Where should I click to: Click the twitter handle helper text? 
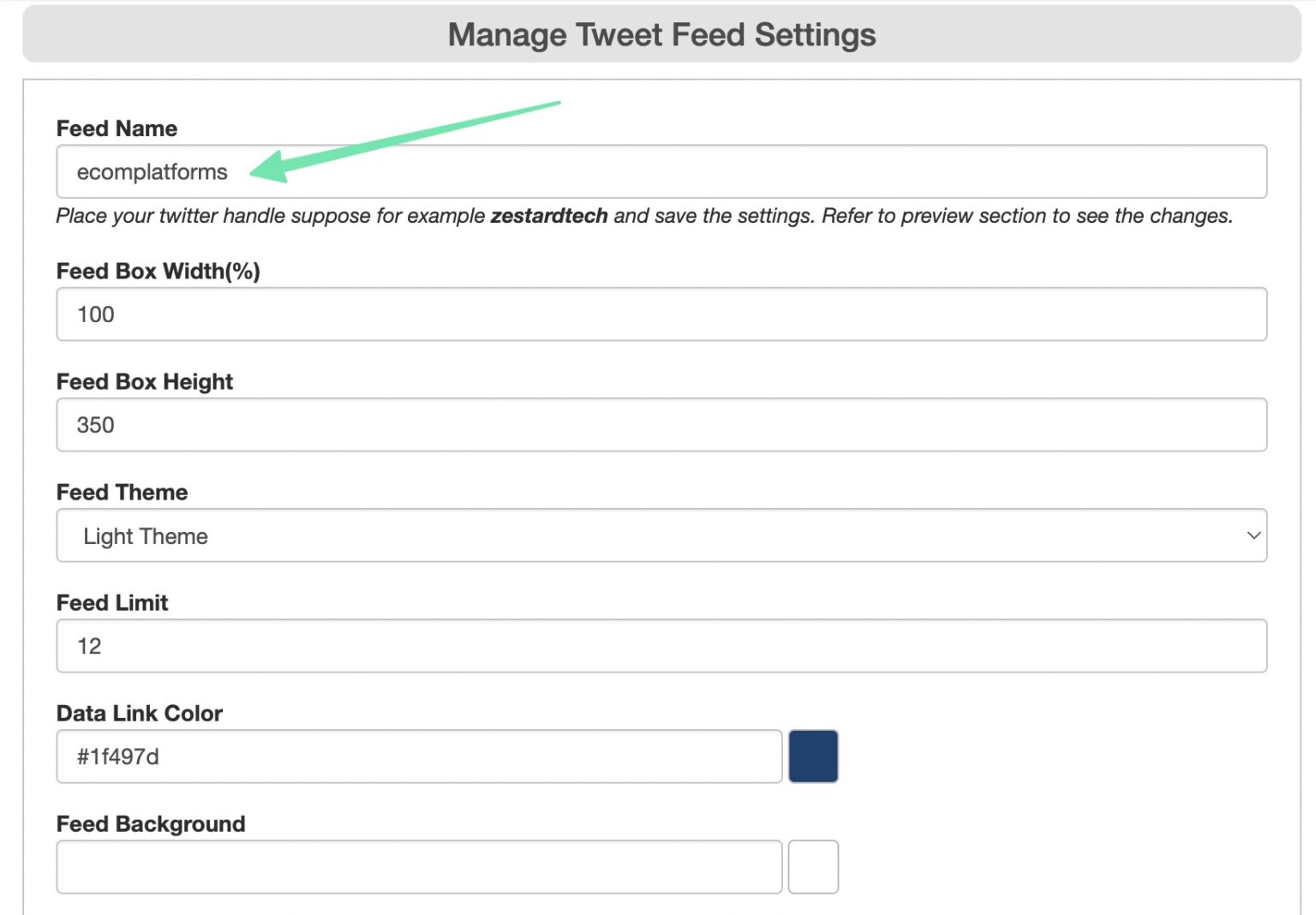click(643, 216)
